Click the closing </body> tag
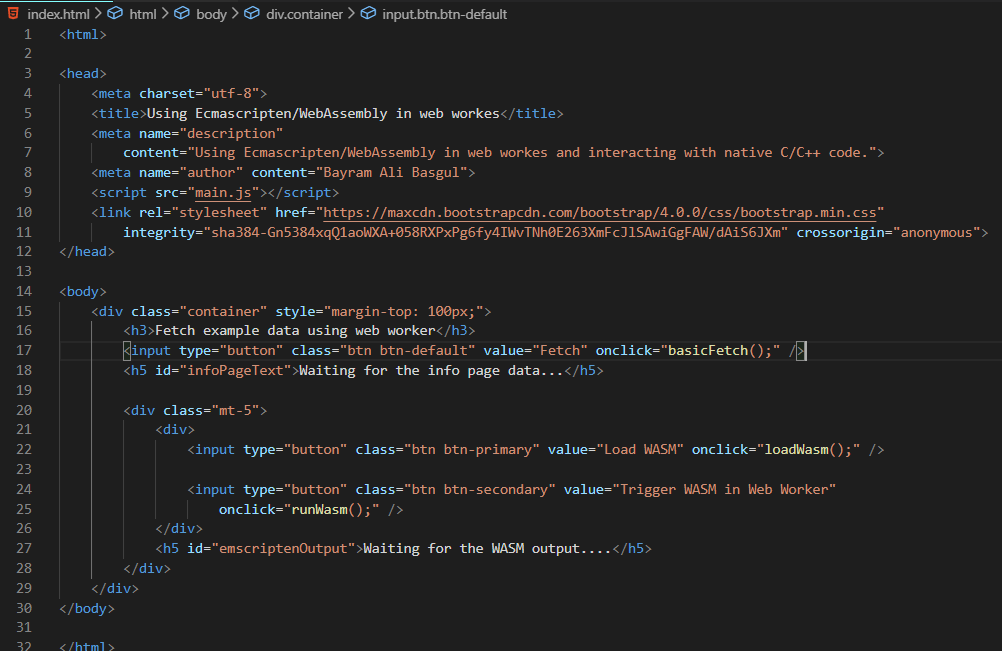Screen dimensions: 1002x651 [87, 608]
